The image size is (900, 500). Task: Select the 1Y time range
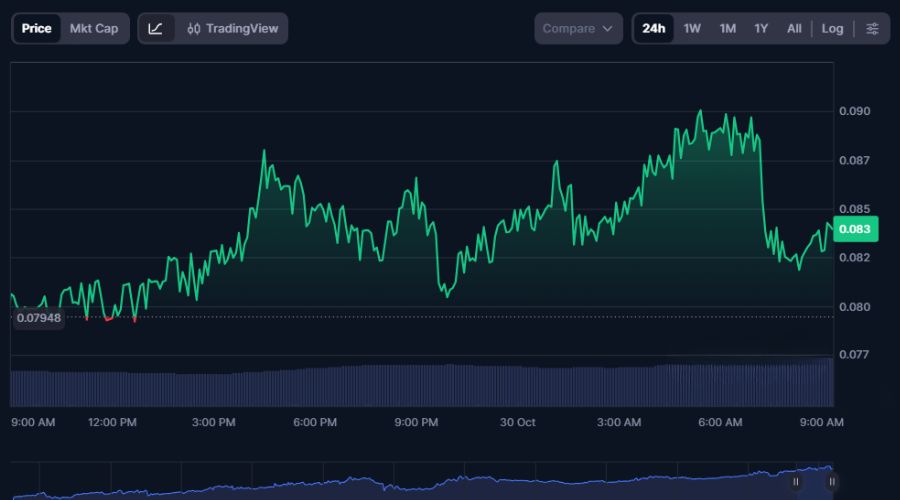pyautogui.click(x=761, y=29)
